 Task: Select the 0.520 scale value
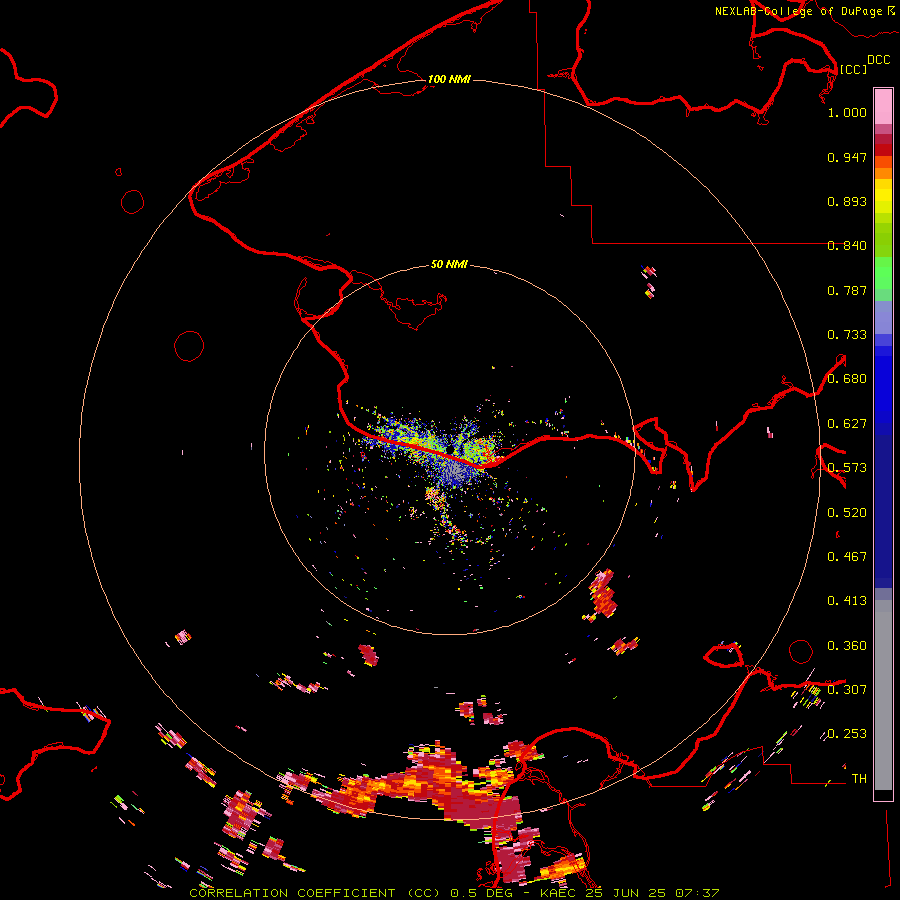tap(847, 513)
